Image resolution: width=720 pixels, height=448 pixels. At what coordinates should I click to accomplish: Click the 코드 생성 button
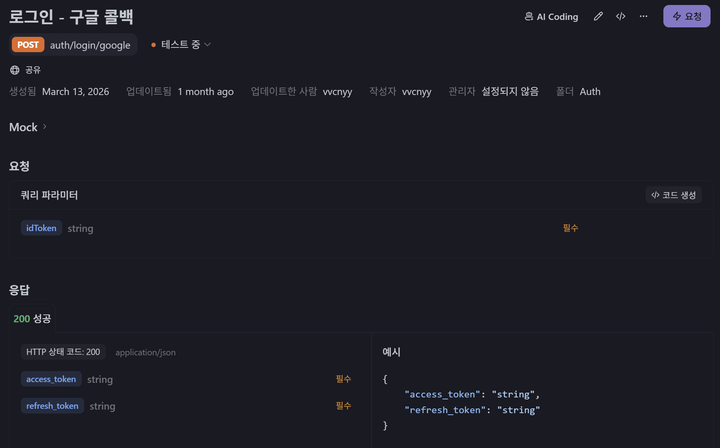pyautogui.click(x=673, y=195)
